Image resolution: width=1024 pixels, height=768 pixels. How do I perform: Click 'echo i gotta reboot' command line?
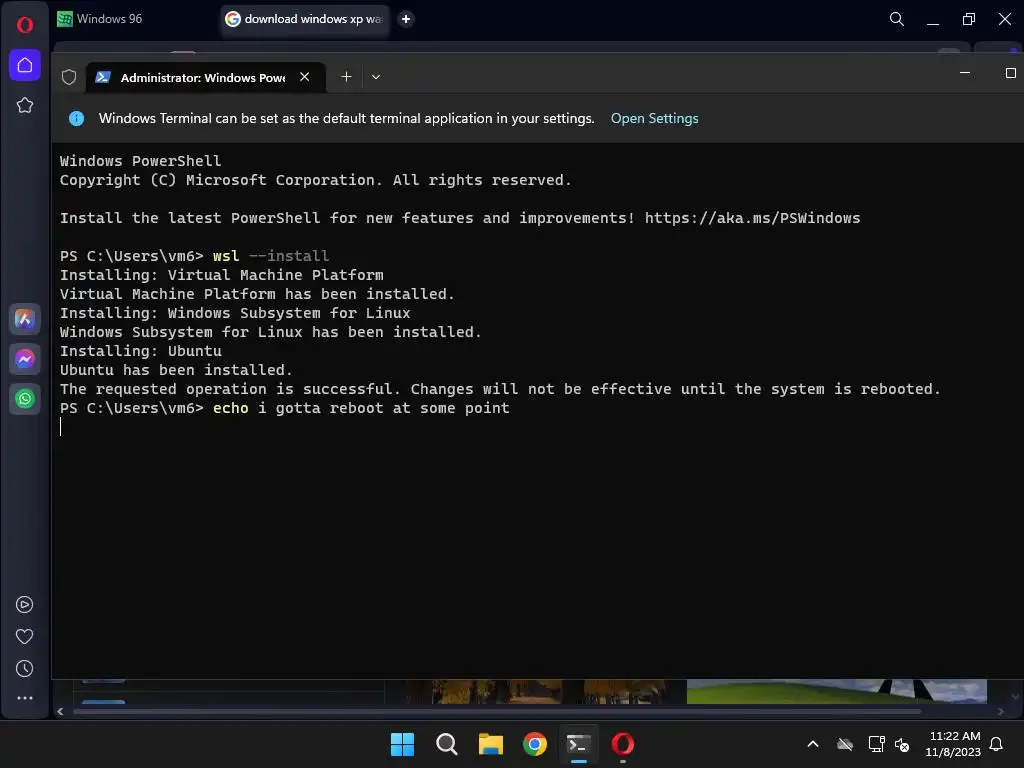pyautogui.click(x=361, y=408)
